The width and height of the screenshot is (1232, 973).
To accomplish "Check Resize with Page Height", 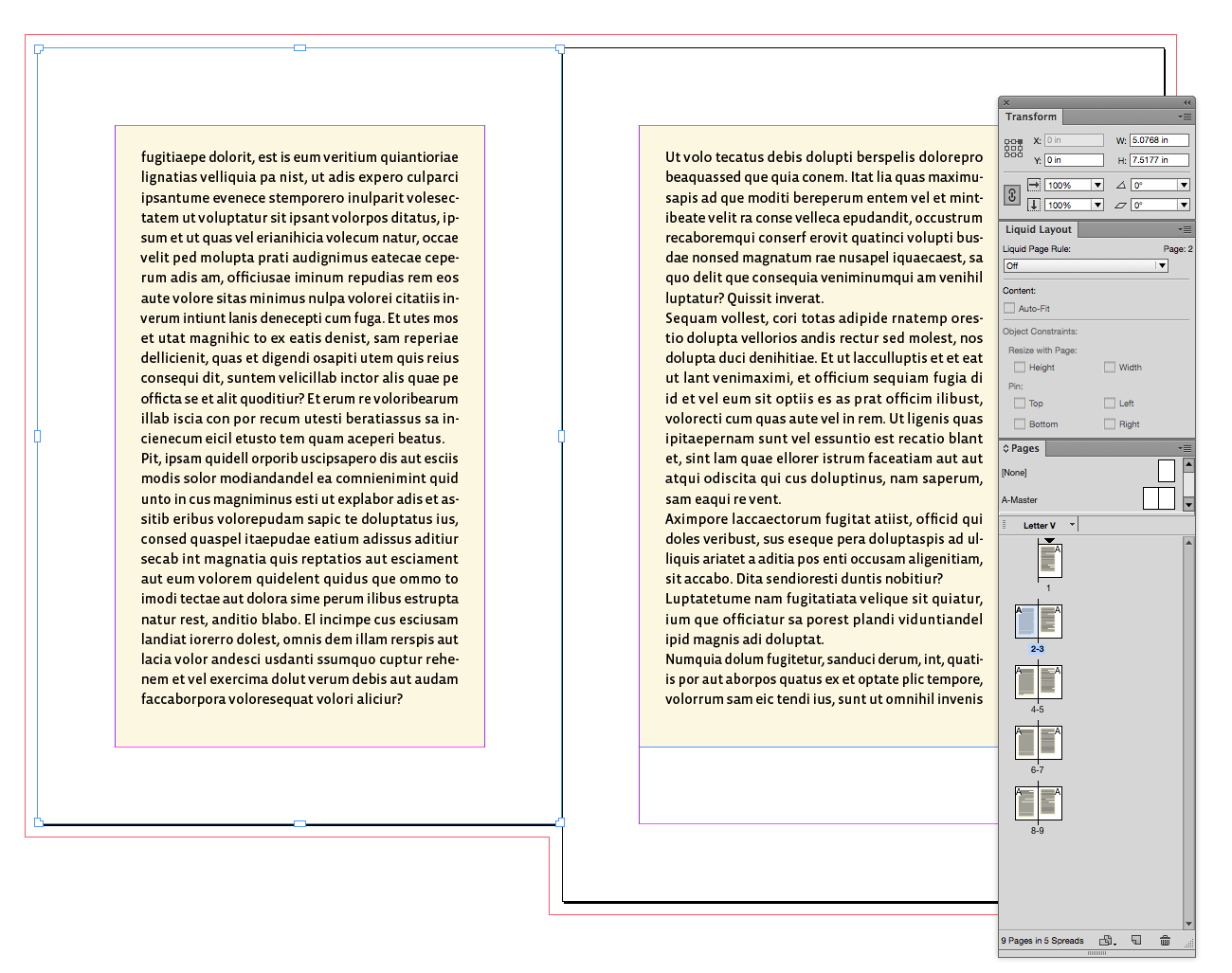I will pyautogui.click(x=1020, y=367).
